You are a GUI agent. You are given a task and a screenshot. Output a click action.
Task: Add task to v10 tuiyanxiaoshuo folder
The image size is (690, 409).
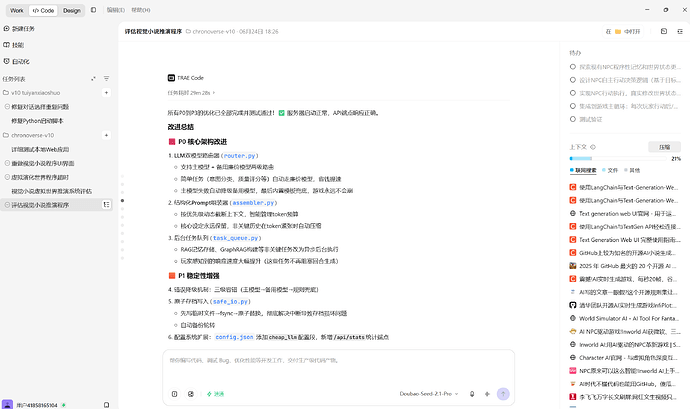pyautogui.click(x=106, y=93)
